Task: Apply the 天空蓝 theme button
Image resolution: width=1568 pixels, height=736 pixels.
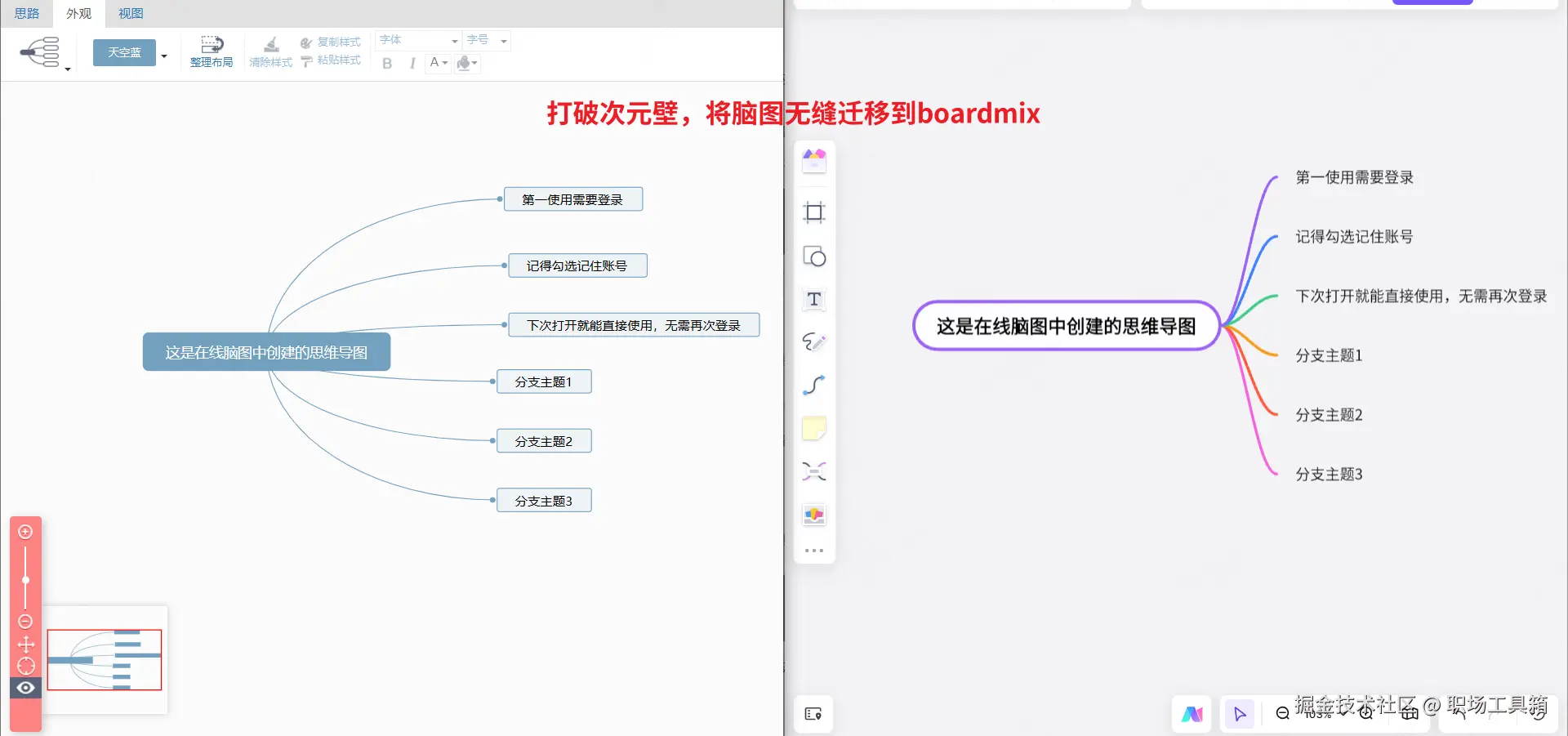Action: tap(124, 52)
